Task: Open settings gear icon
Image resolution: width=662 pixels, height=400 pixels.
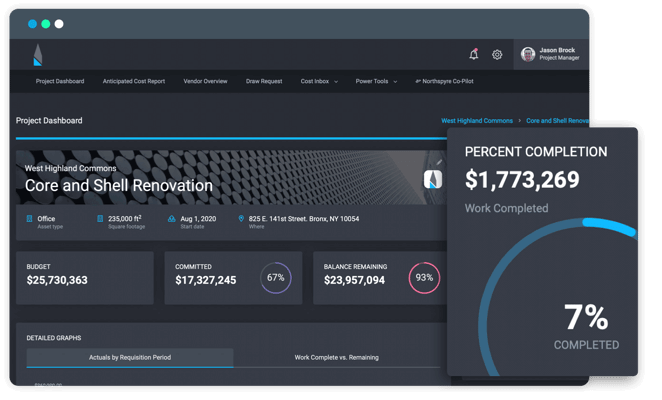Action: tap(497, 55)
